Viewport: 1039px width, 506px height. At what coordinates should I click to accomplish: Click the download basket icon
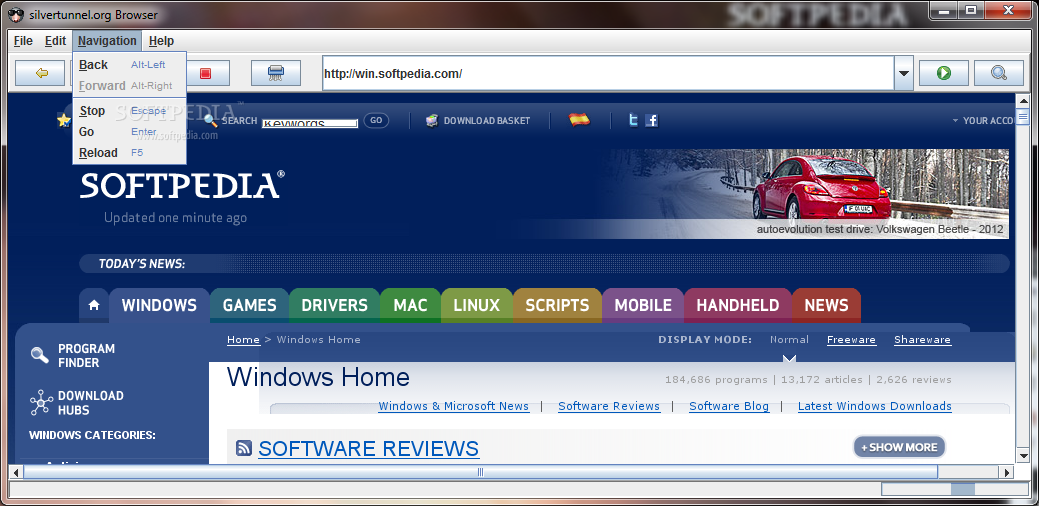(432, 121)
